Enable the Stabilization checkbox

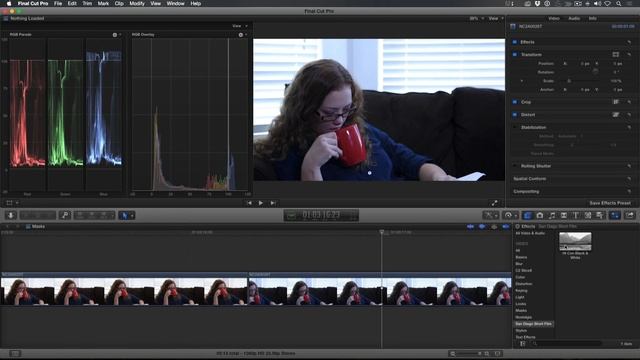point(515,127)
